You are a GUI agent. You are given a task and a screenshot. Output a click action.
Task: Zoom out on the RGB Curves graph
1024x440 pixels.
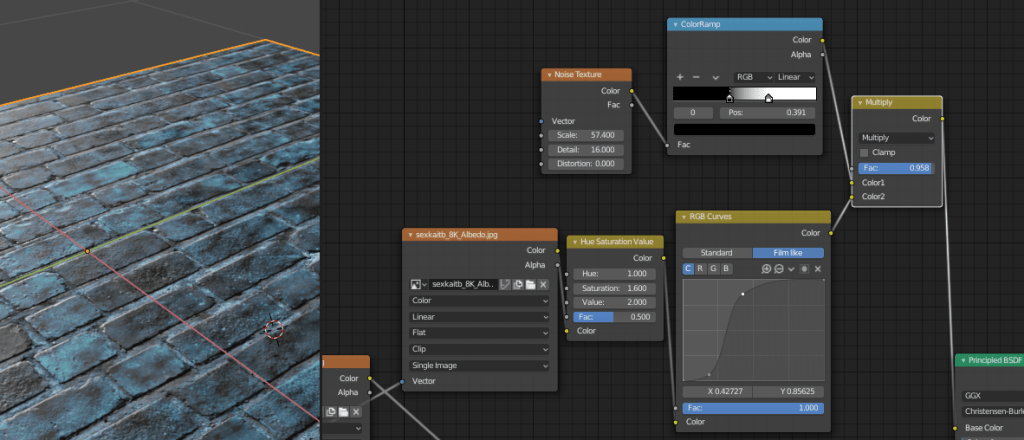(x=778, y=269)
